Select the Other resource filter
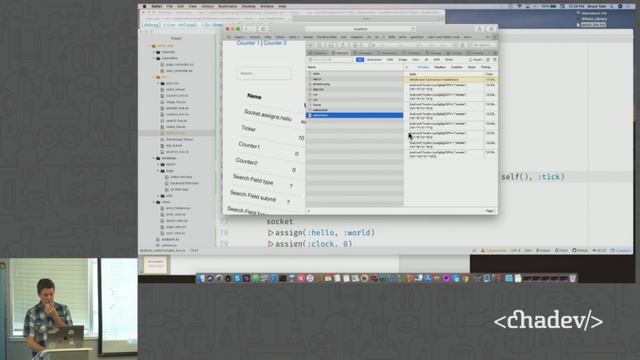 click(449, 60)
